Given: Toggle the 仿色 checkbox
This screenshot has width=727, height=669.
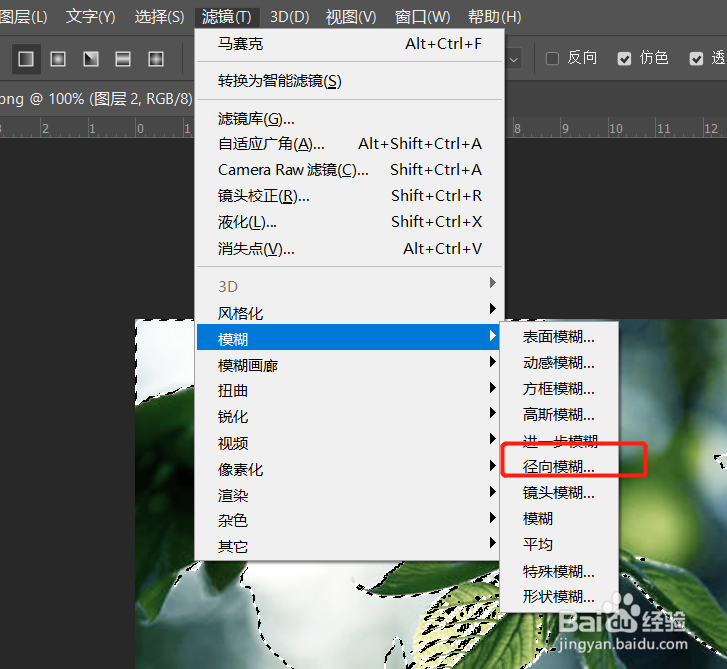Looking at the screenshot, I should (624, 58).
